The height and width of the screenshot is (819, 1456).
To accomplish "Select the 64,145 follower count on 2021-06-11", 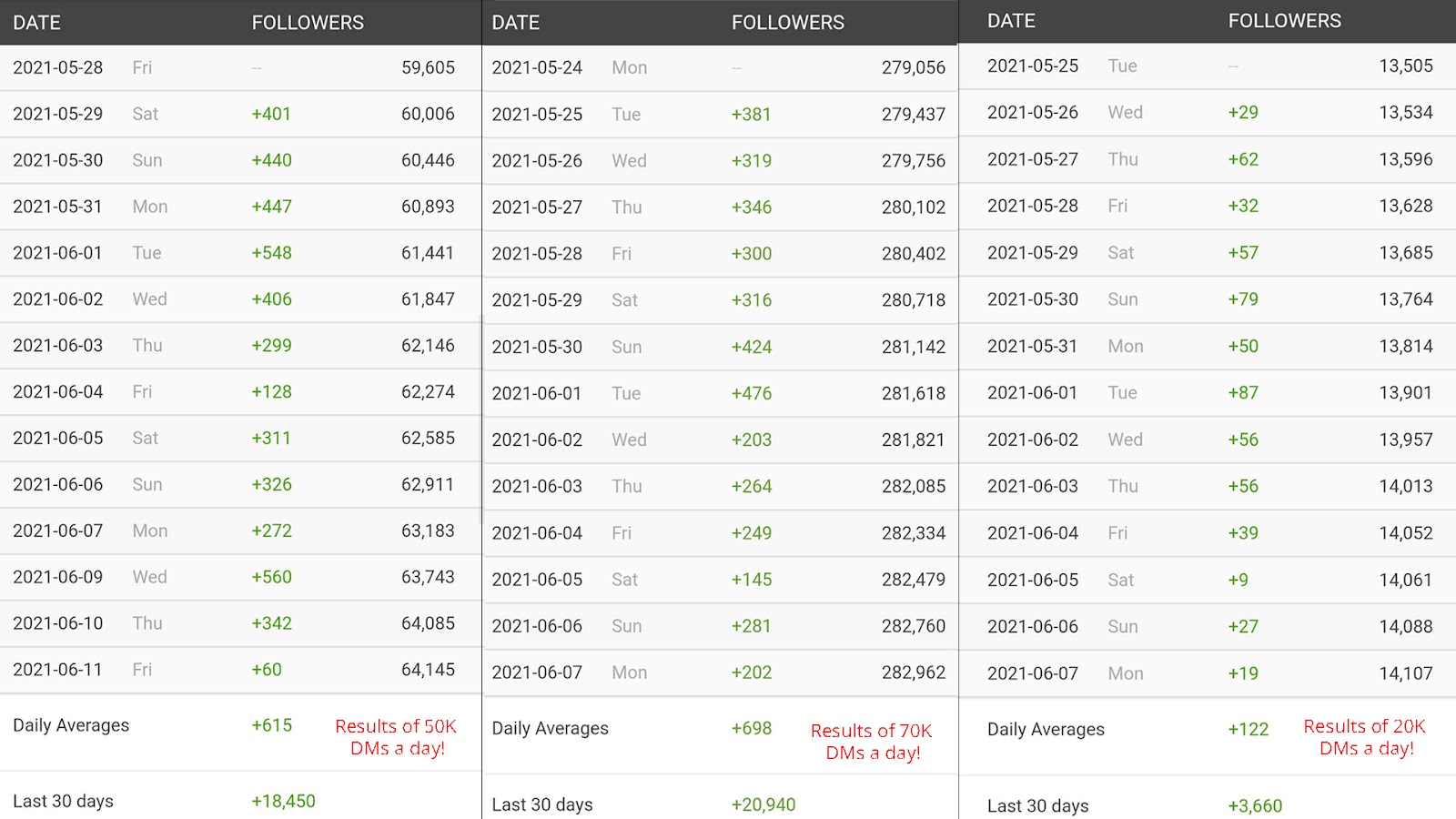I will pyautogui.click(x=428, y=670).
